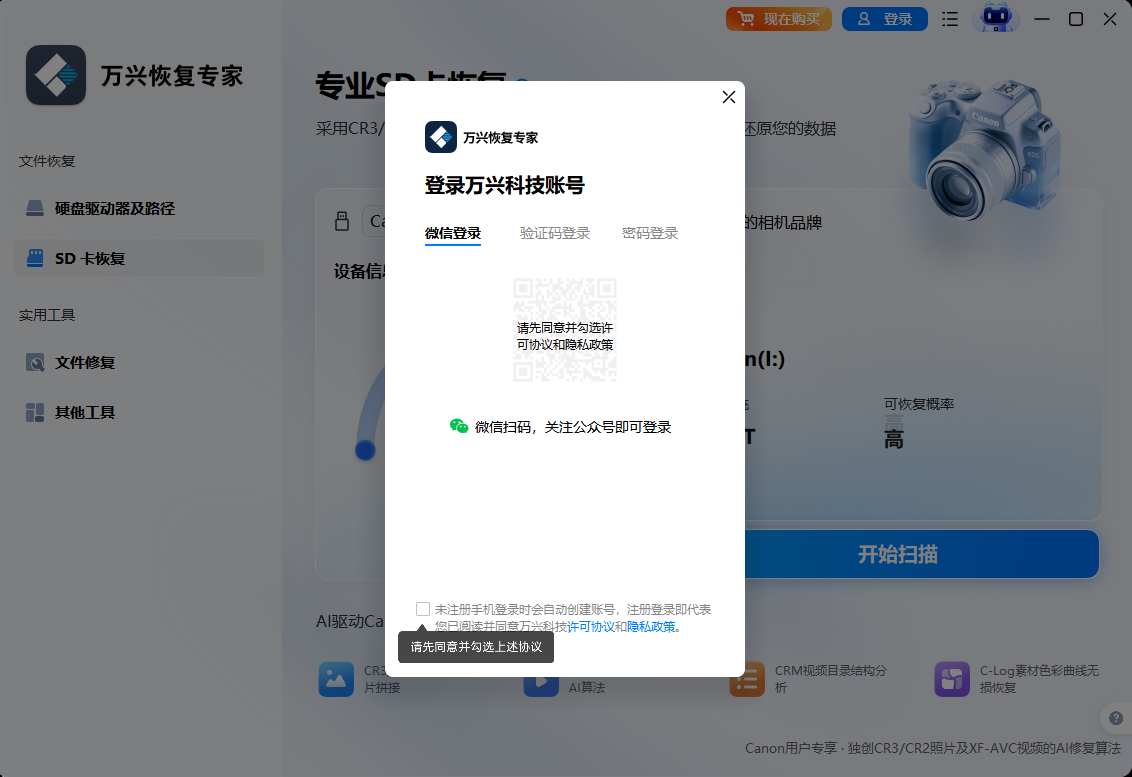Select the 硬盘驱动器及路径 recovery icon
The height and width of the screenshot is (777, 1132).
click(x=33, y=208)
